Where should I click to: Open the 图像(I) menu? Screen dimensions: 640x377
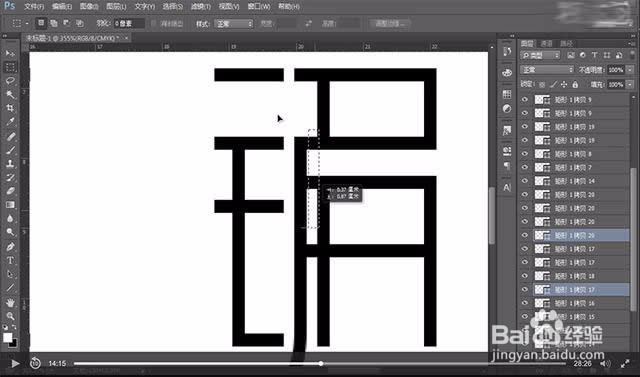[89, 7]
